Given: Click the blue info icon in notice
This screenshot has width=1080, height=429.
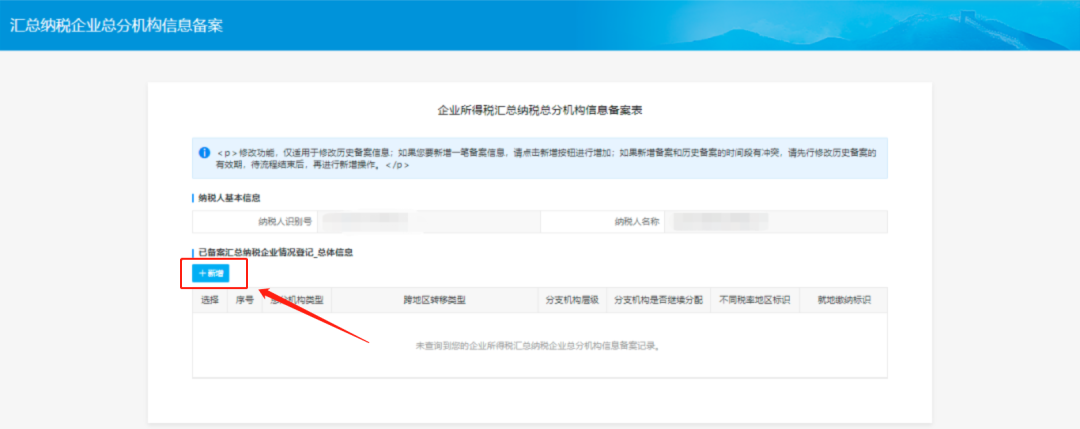Looking at the screenshot, I should coord(205,151).
